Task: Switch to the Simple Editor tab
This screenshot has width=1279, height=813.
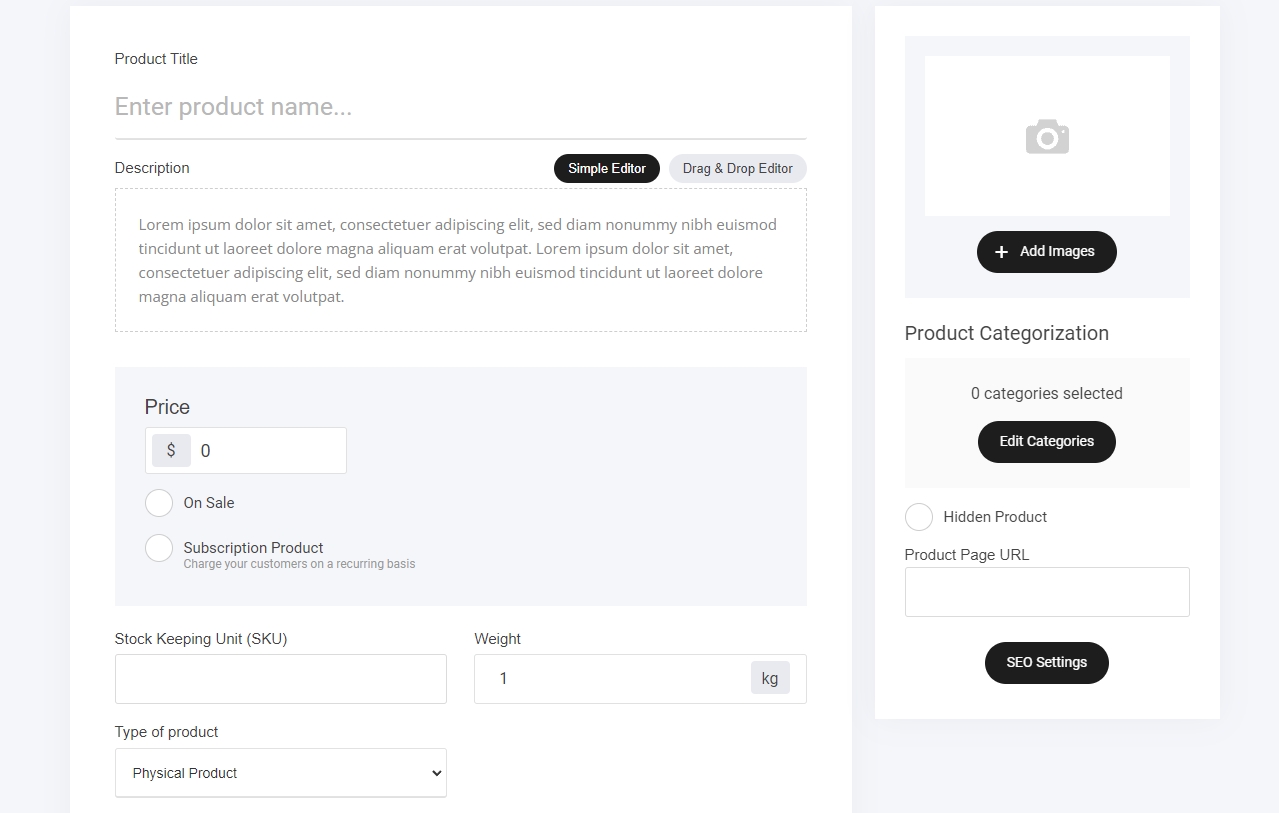Action: 606,169
